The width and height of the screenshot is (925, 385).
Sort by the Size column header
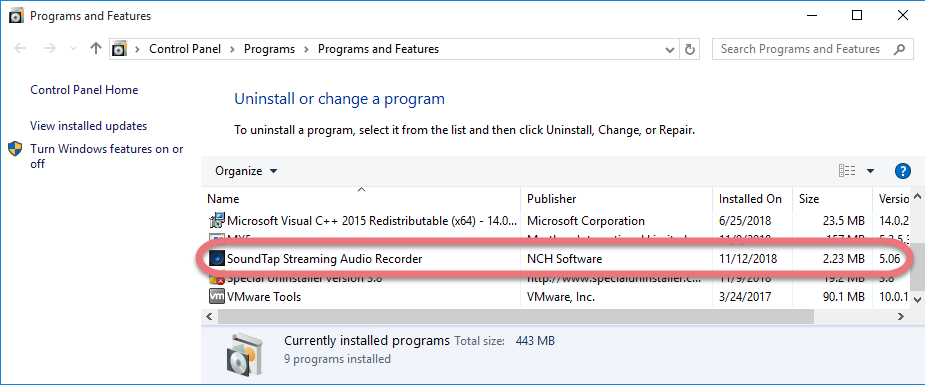click(x=832, y=199)
